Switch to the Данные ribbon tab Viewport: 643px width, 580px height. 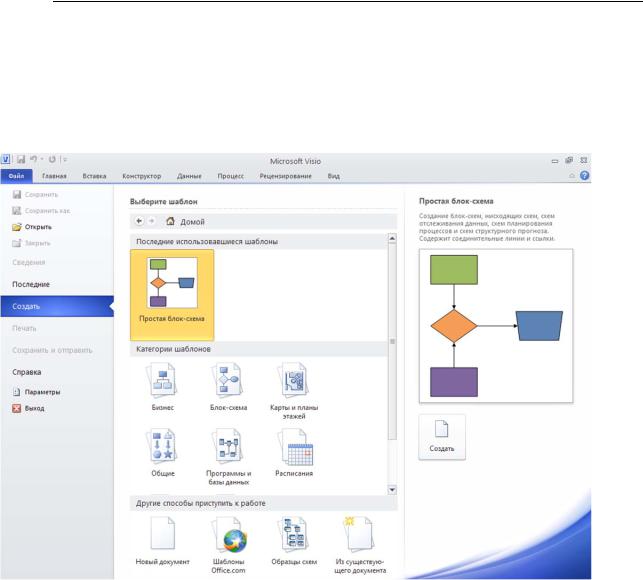pos(189,176)
